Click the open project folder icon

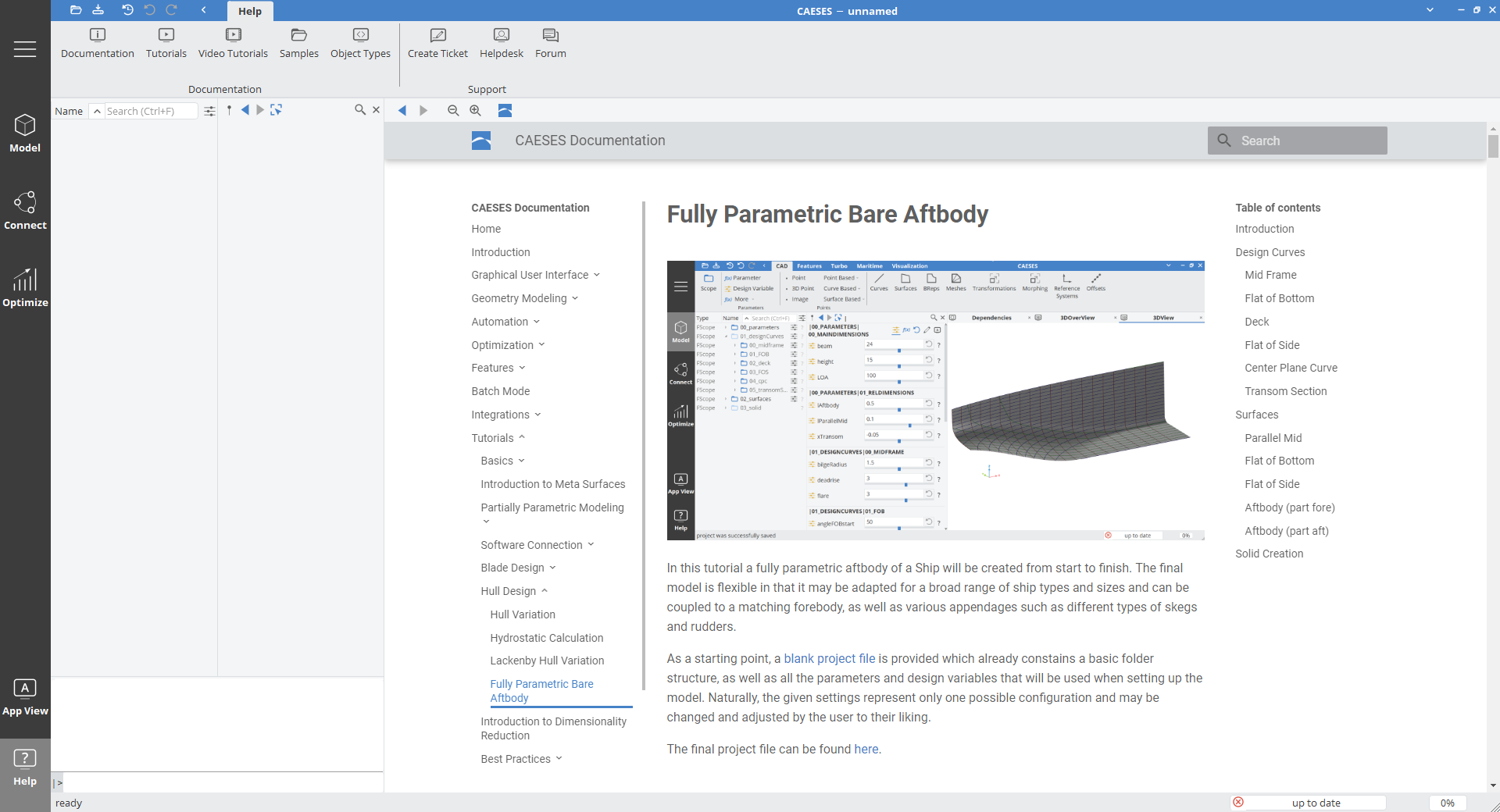click(x=76, y=10)
